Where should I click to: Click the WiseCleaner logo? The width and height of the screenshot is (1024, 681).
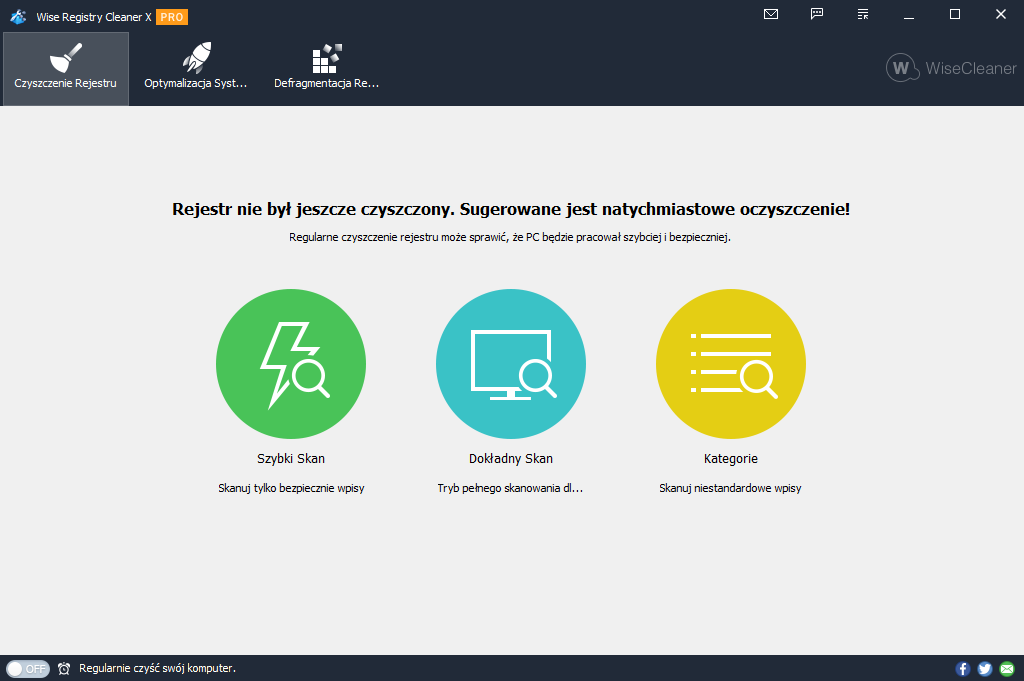pos(951,68)
